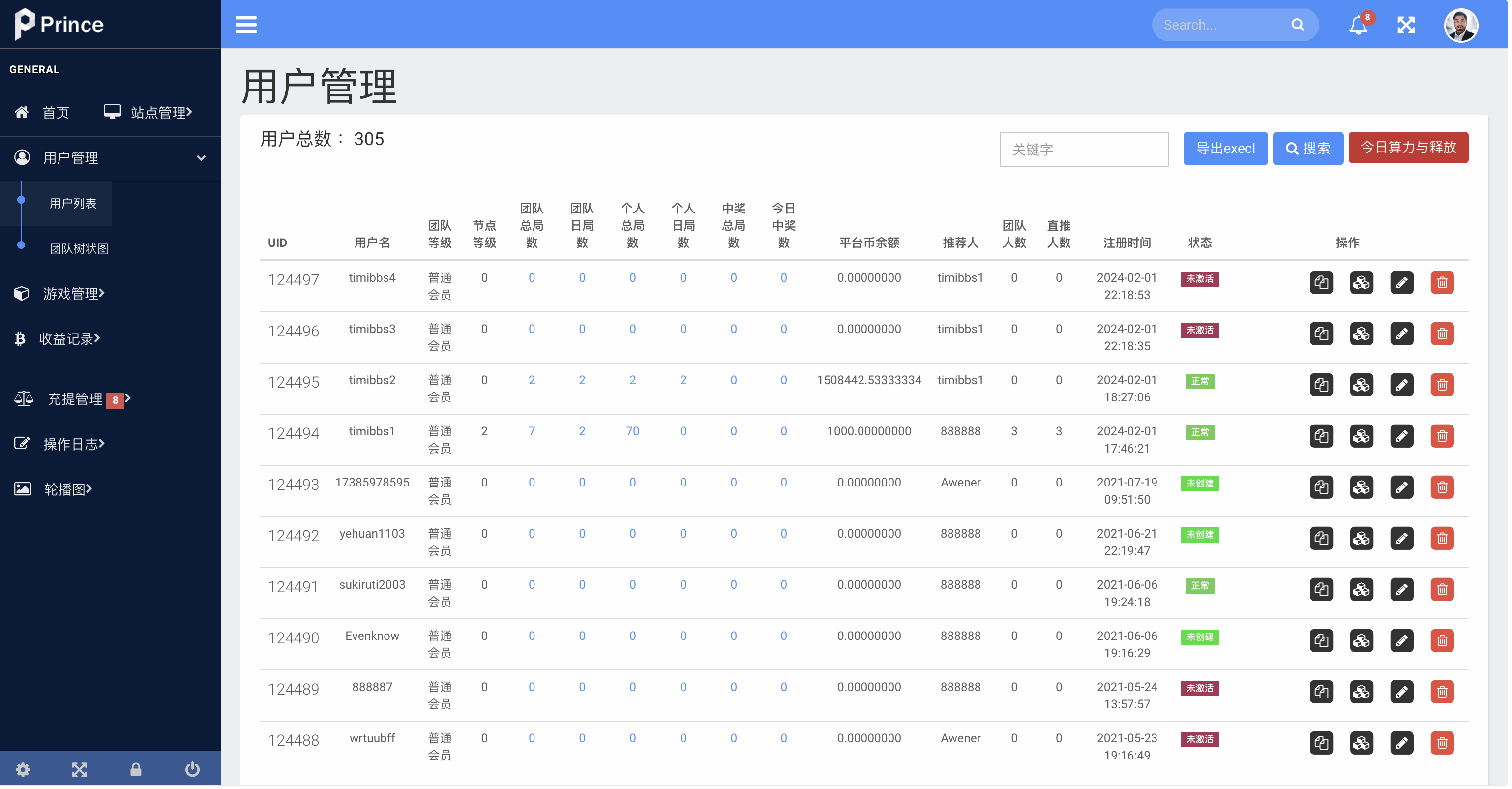This screenshot has height=789, width=1512.
Task: Edit user timibbs2 using the pencil icon
Action: pyautogui.click(x=1402, y=385)
